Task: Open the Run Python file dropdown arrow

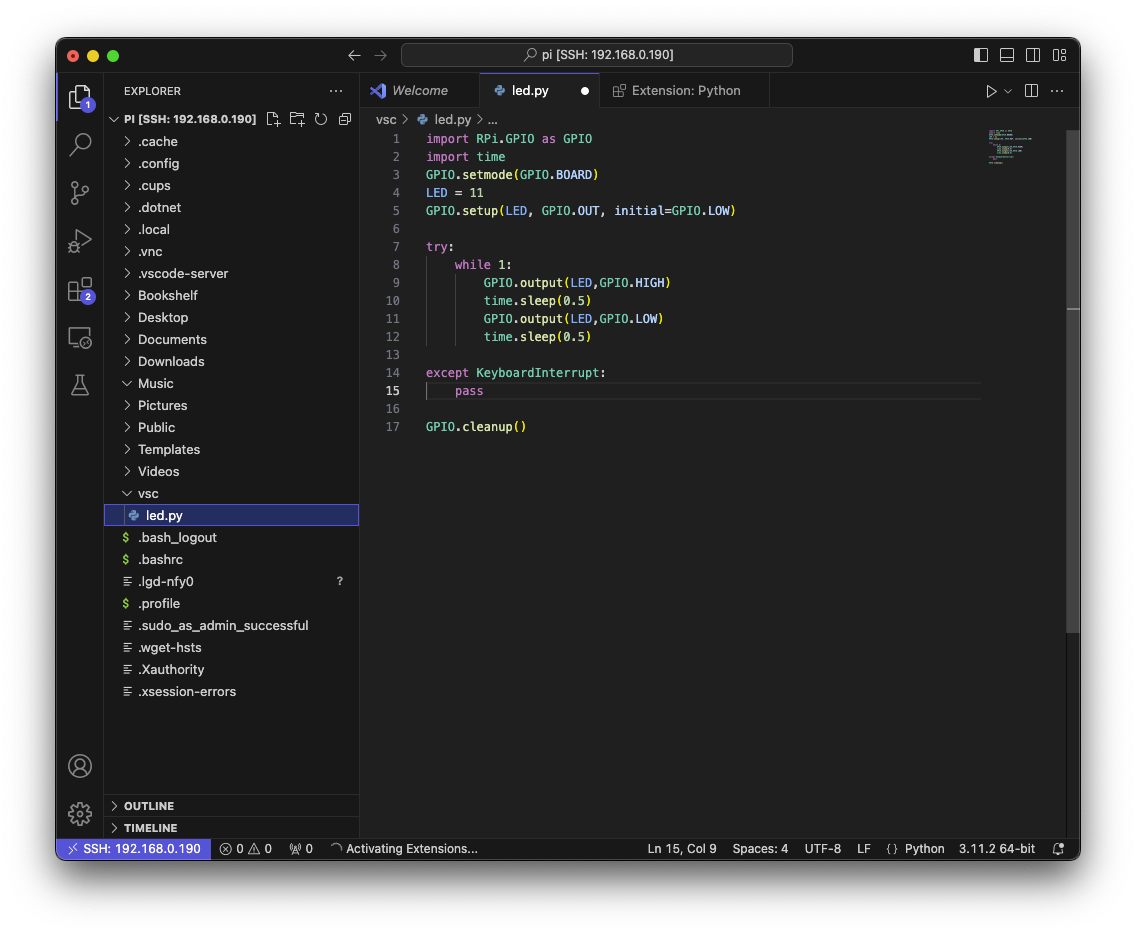Action: click(1008, 91)
